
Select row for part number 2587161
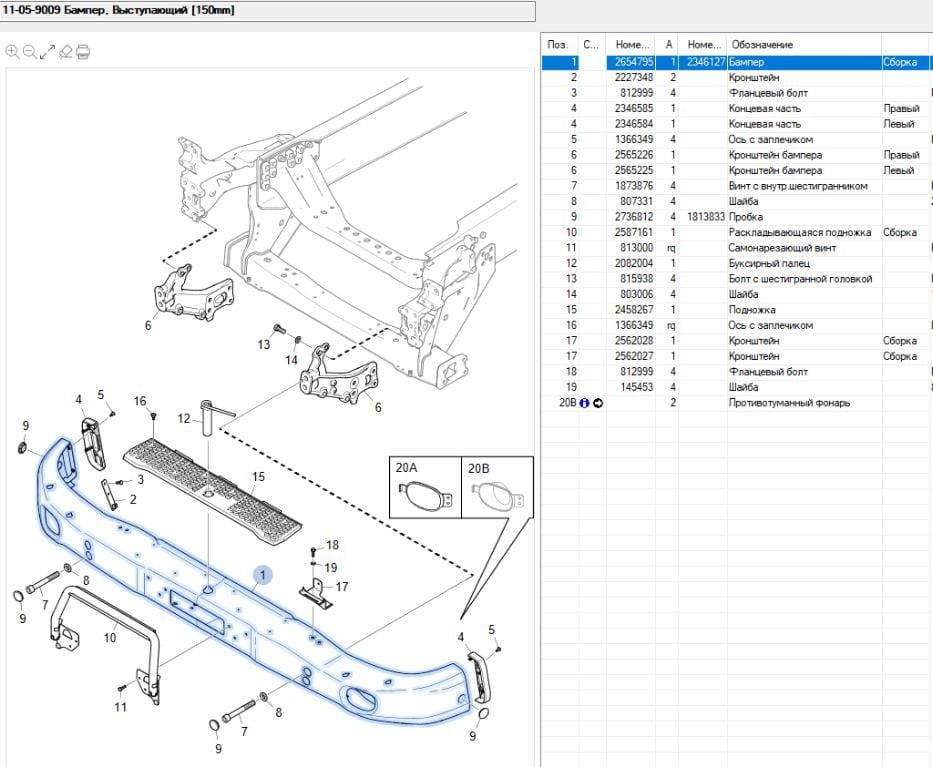pyautogui.click(x=634, y=232)
